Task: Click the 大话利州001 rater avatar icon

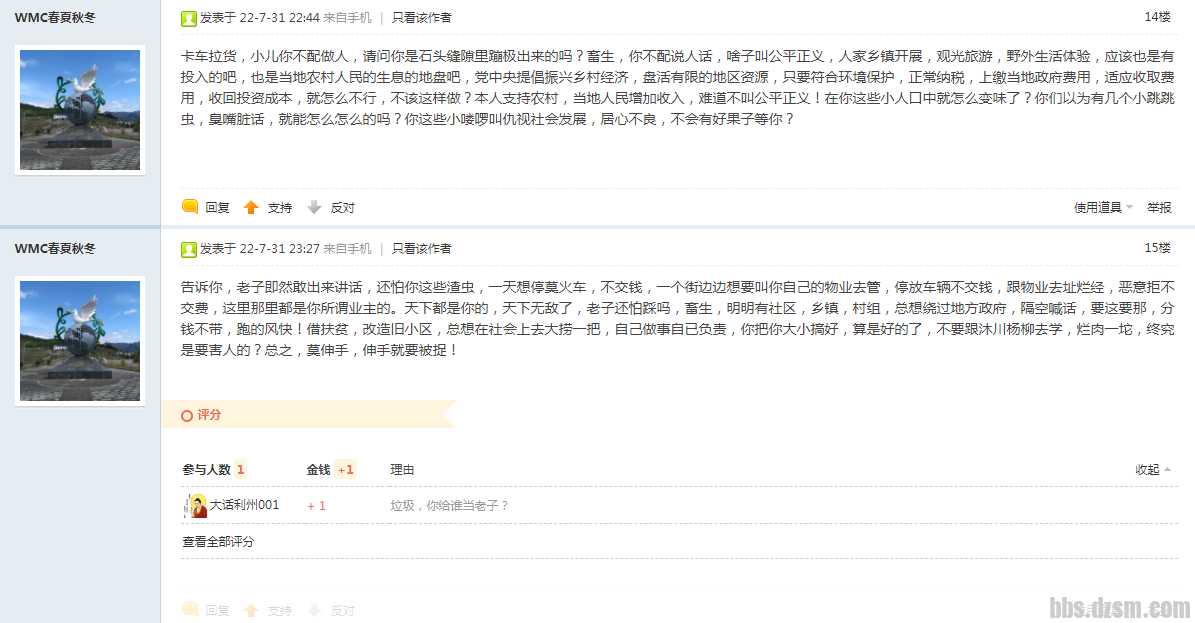Action: click(x=197, y=506)
